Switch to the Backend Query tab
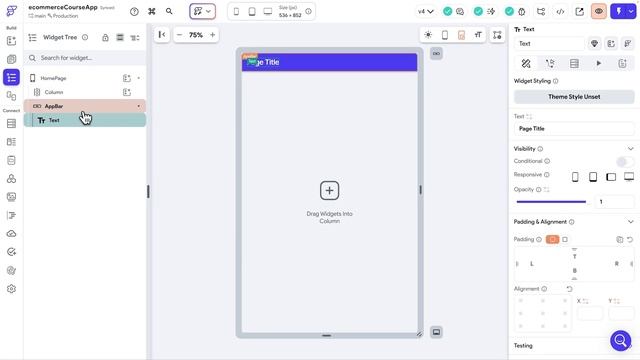Viewport: 640px width, 360px height. [x=574, y=64]
